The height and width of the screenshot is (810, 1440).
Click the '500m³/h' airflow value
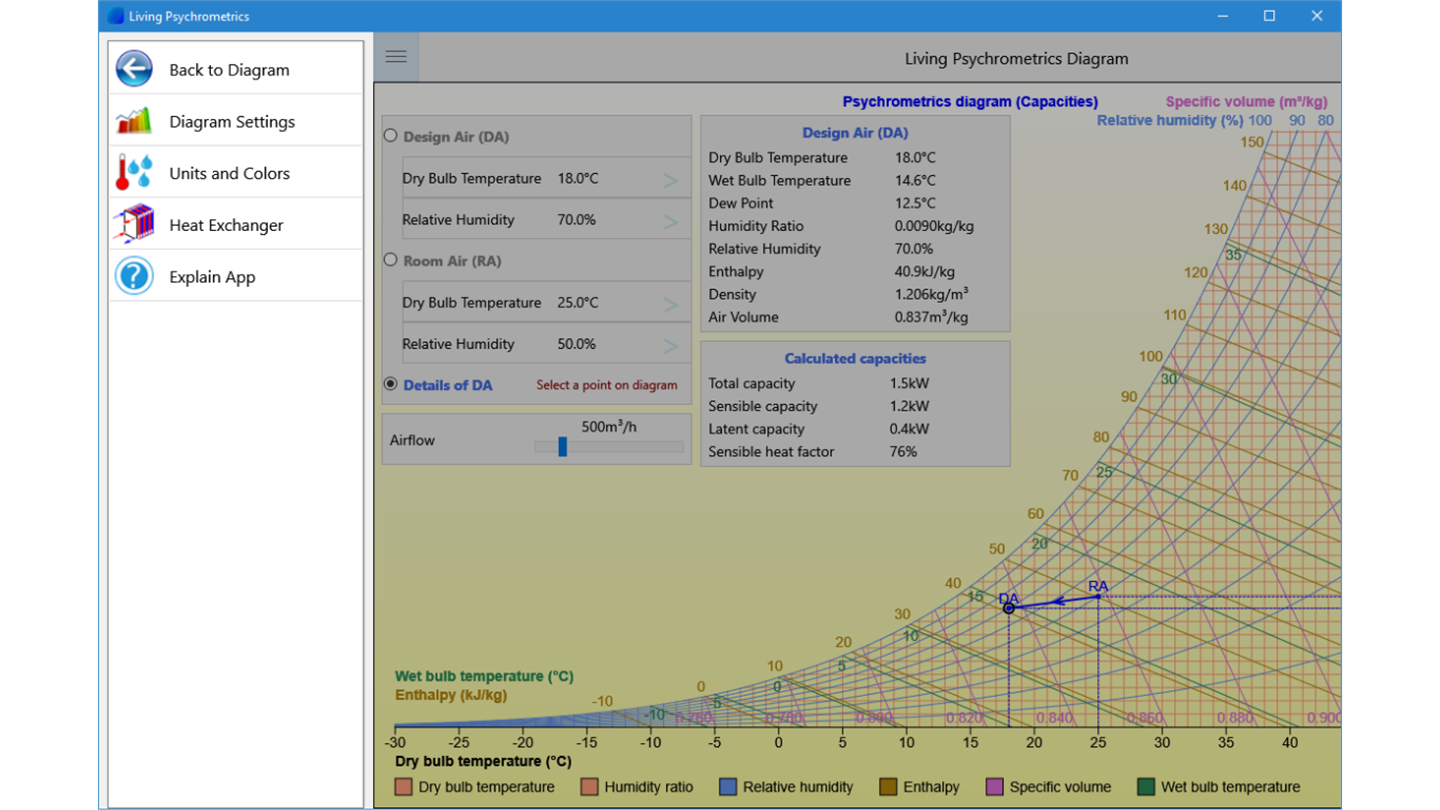click(x=609, y=426)
